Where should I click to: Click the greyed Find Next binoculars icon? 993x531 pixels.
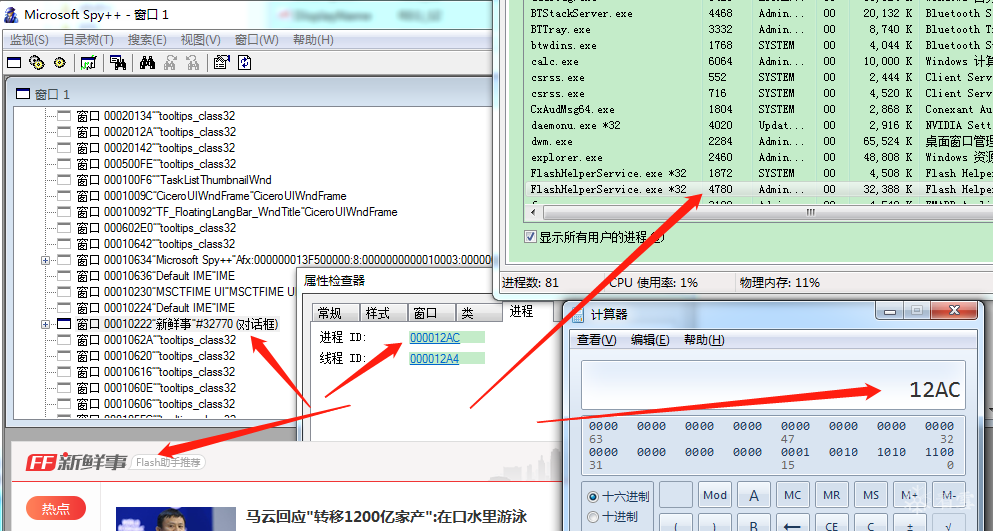tap(170, 62)
